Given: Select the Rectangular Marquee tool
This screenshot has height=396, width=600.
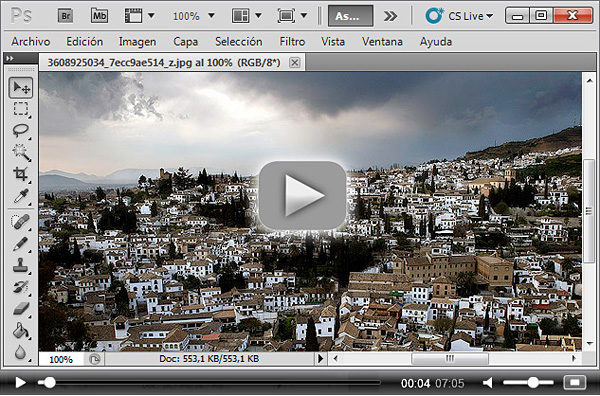Looking at the screenshot, I should coord(21,109).
